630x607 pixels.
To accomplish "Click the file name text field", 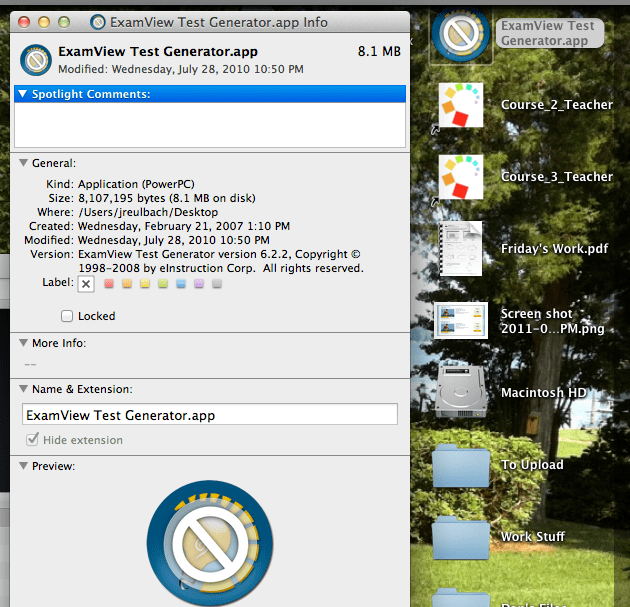I will tap(209, 414).
